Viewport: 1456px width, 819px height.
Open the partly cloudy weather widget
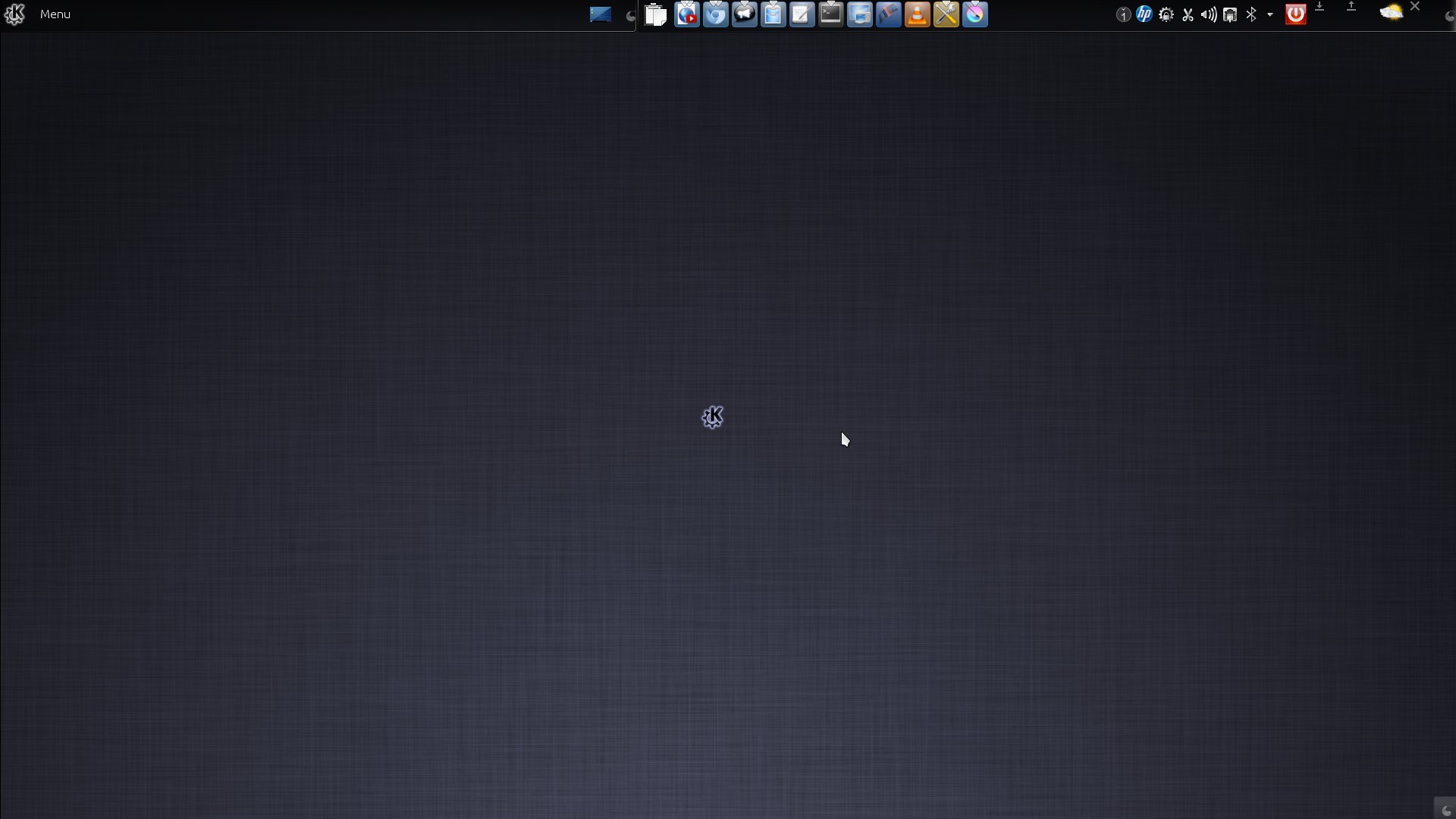point(1392,13)
